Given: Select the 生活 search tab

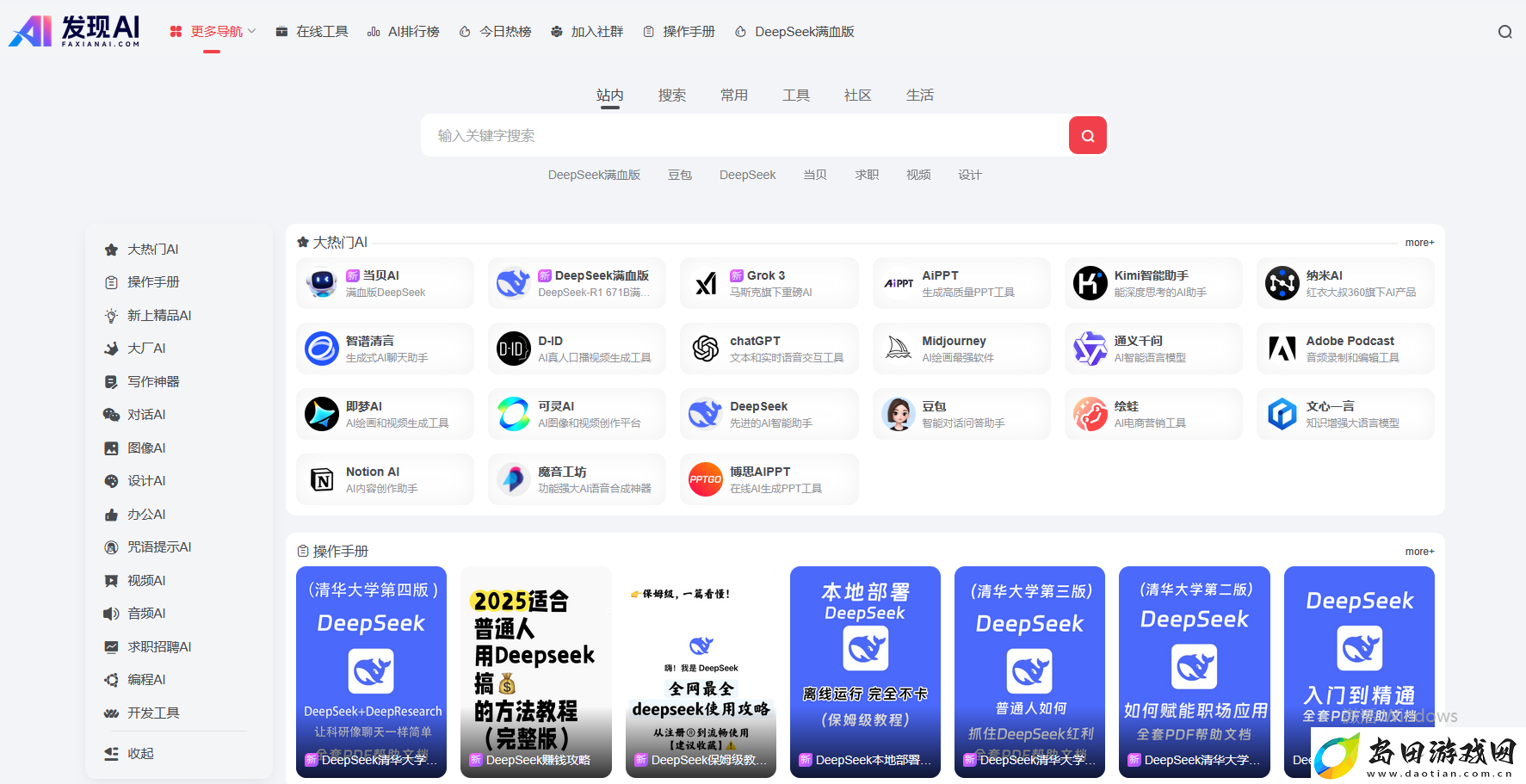Looking at the screenshot, I should tap(919, 95).
